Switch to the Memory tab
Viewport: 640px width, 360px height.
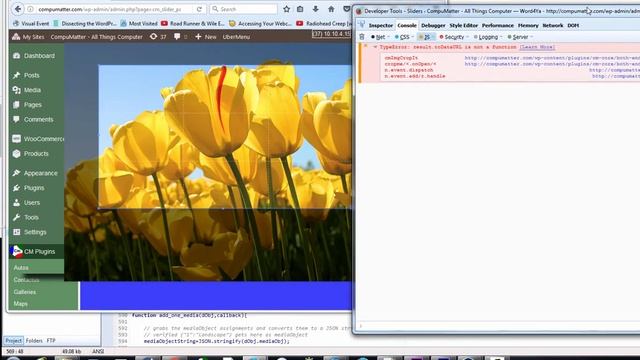click(528, 25)
